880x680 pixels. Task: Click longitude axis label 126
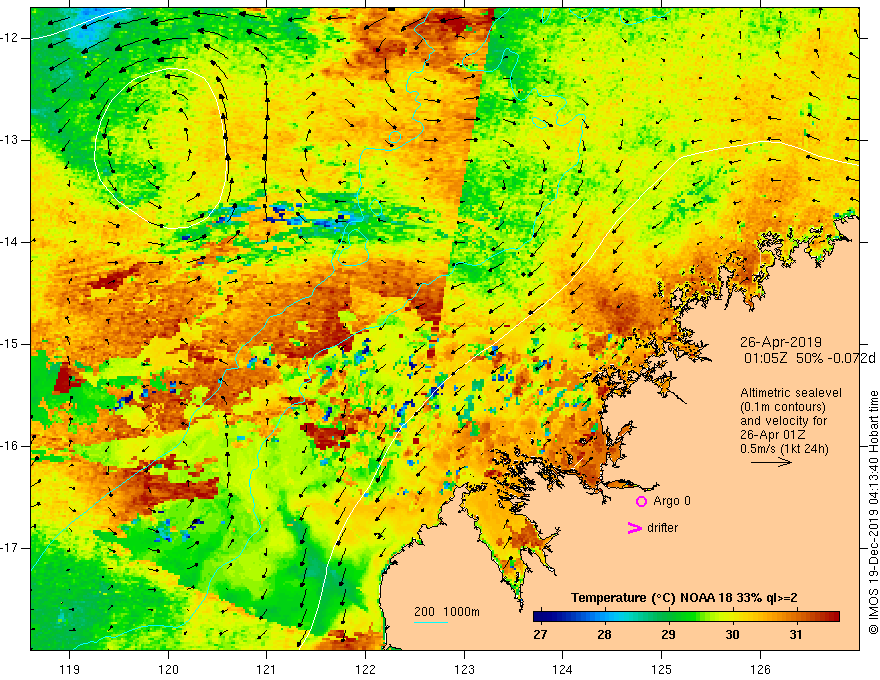(760, 669)
